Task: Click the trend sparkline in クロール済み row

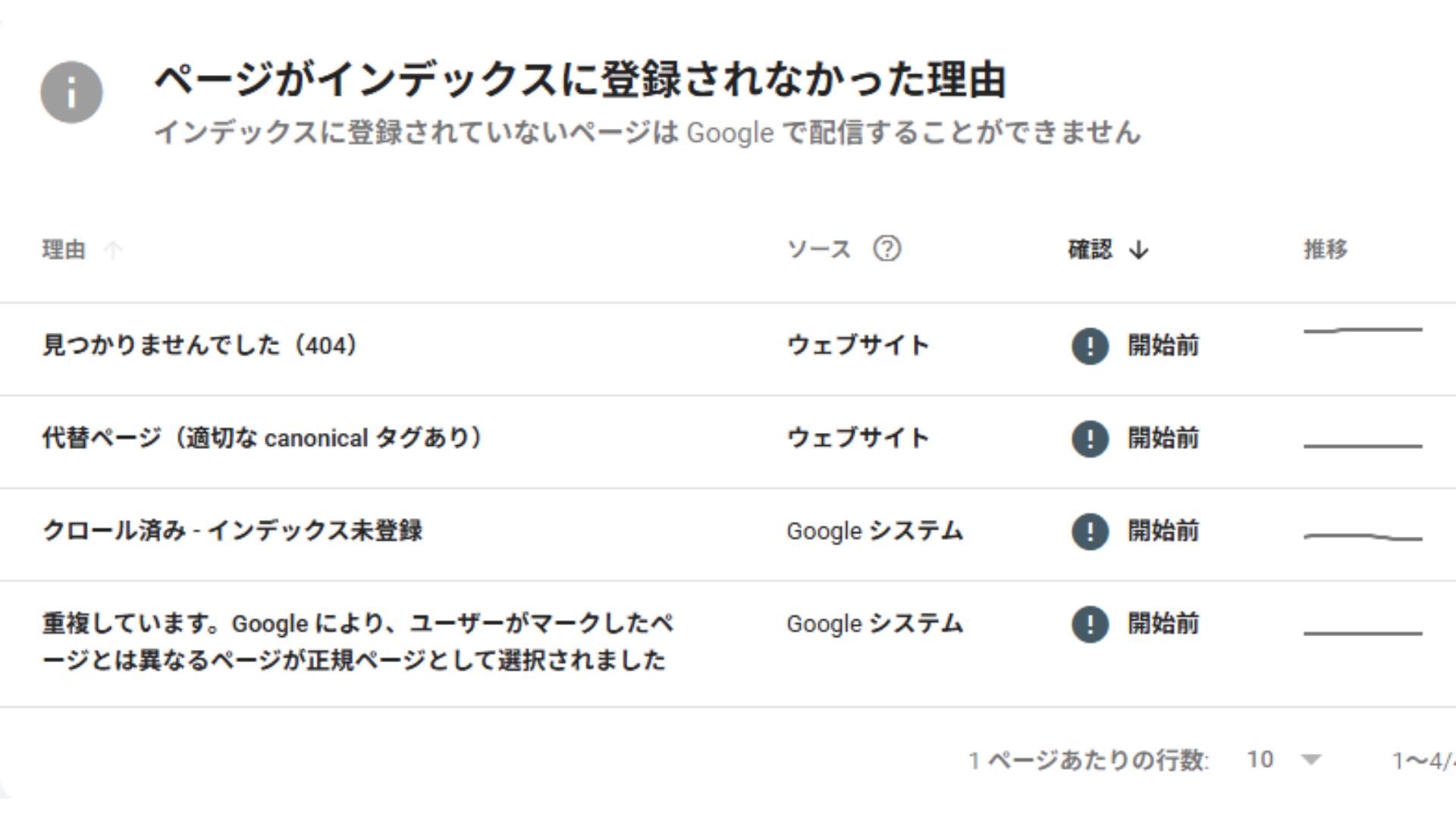Action: click(x=1362, y=537)
